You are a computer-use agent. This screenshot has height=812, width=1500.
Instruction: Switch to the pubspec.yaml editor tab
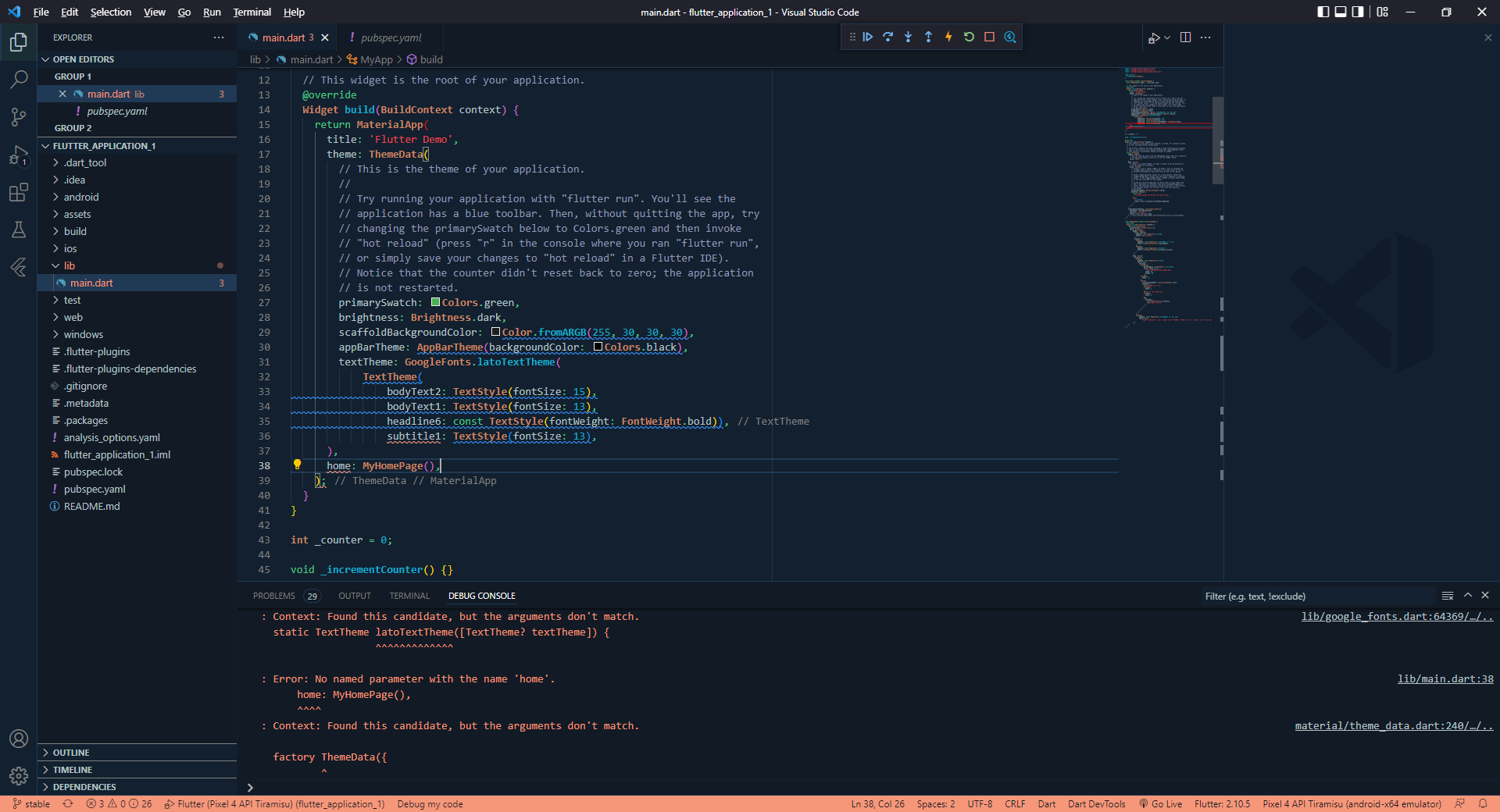coord(390,37)
